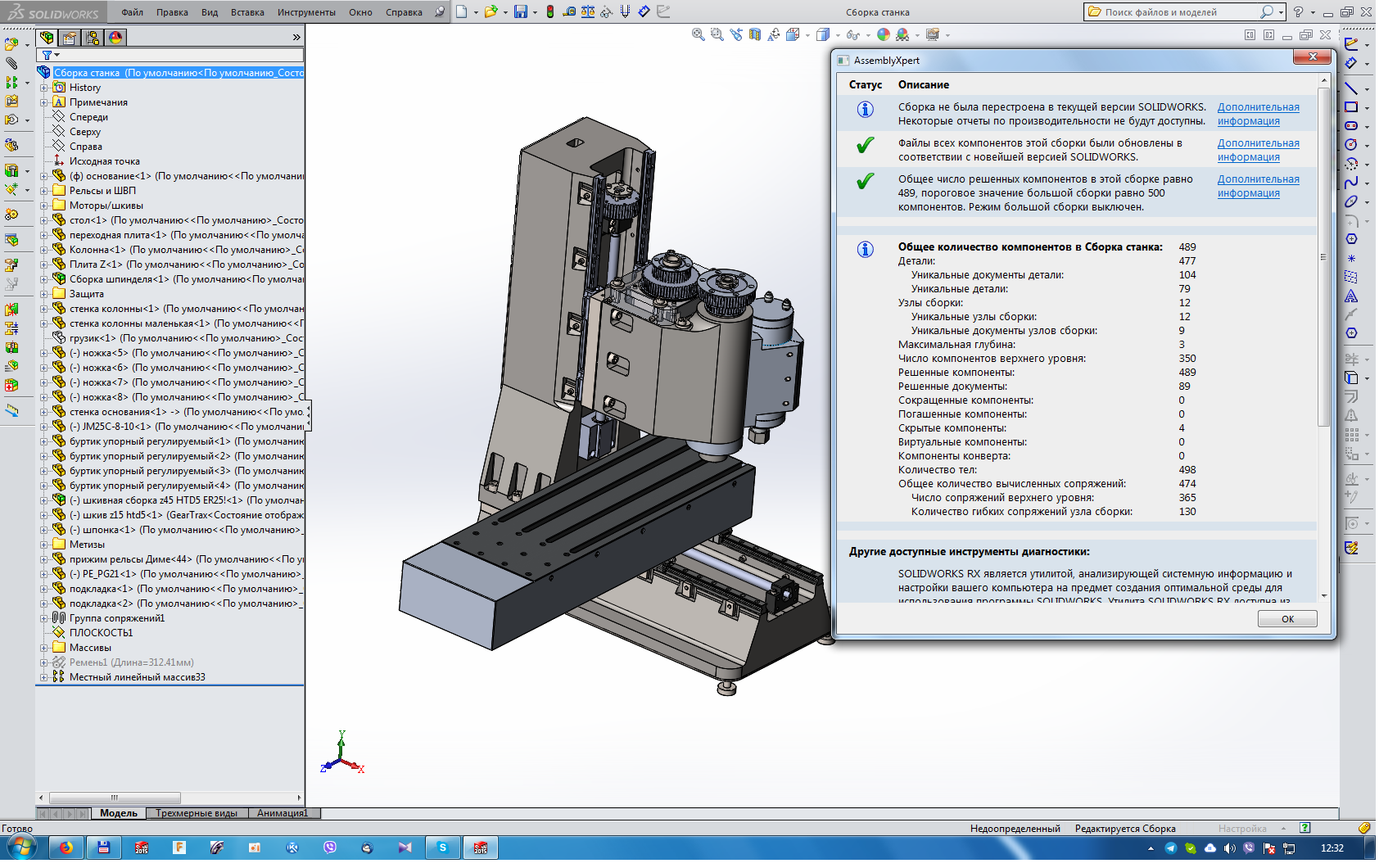Expand the Массивы folder node

click(43, 648)
